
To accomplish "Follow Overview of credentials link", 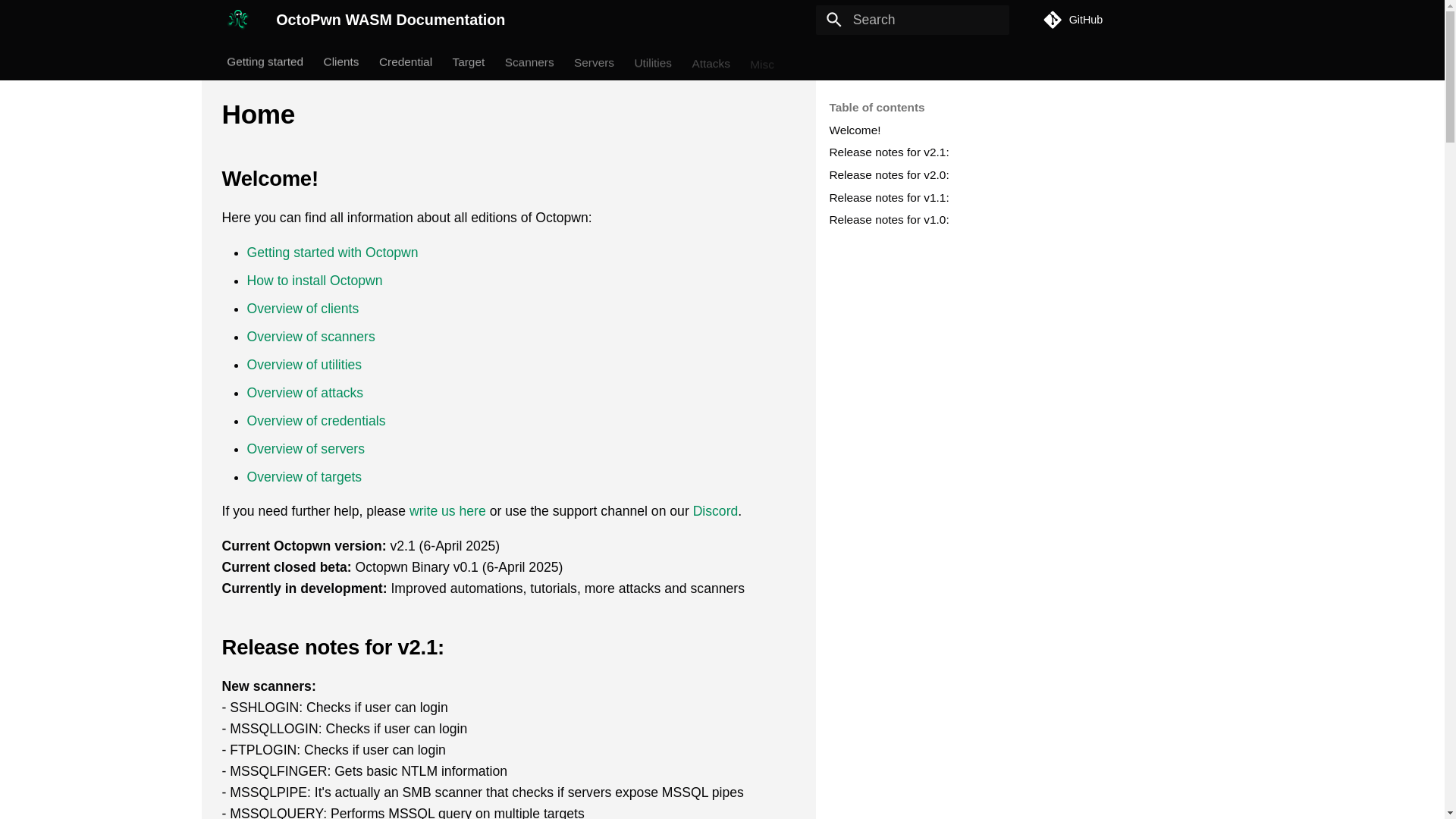I will coord(316,421).
